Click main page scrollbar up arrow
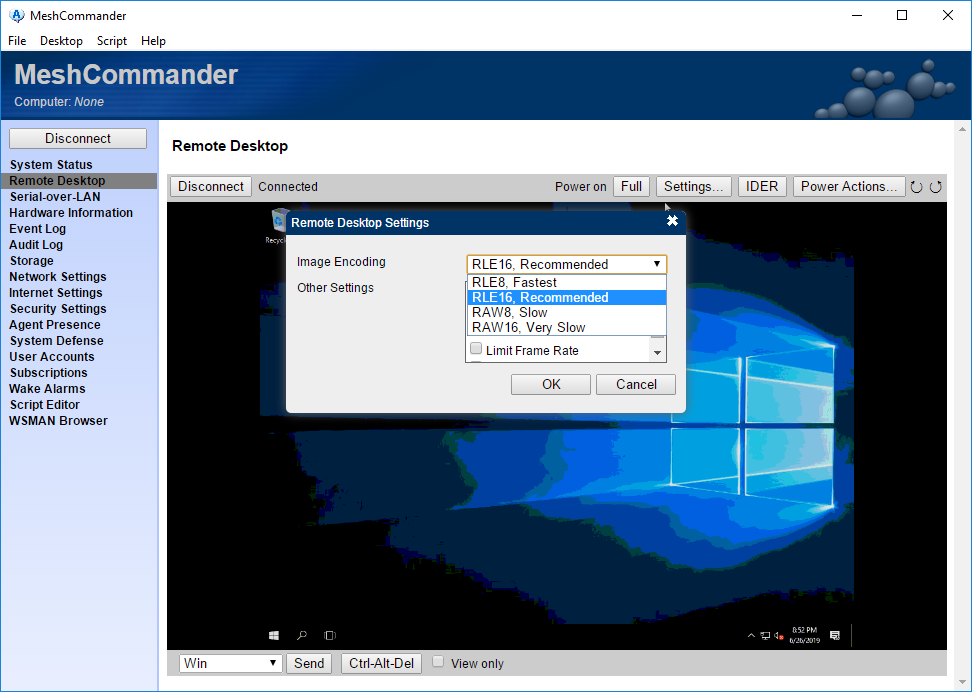Image resolution: width=972 pixels, height=692 pixels. 962,130
